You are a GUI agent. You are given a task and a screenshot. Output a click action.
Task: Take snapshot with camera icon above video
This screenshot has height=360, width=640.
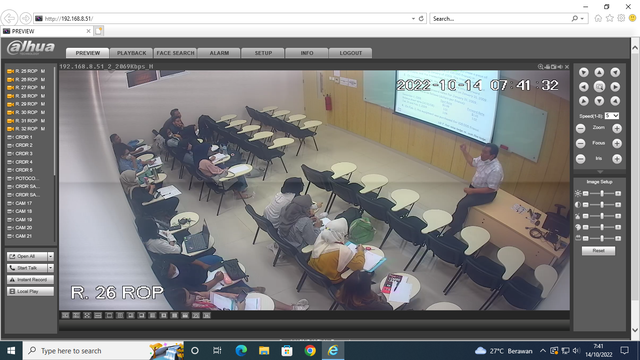553,67
